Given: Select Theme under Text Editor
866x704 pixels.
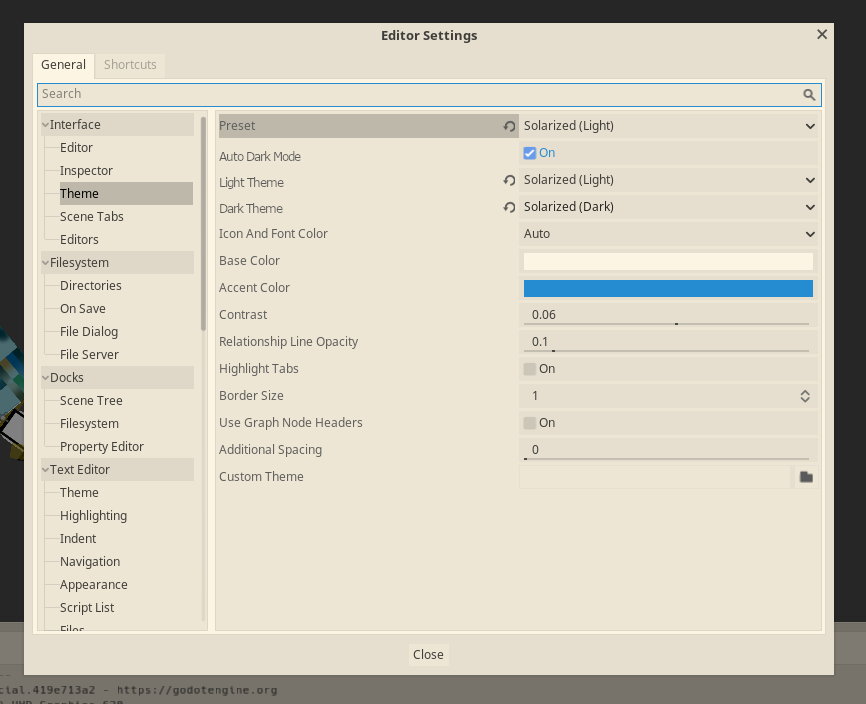Looking at the screenshot, I should pos(79,493).
